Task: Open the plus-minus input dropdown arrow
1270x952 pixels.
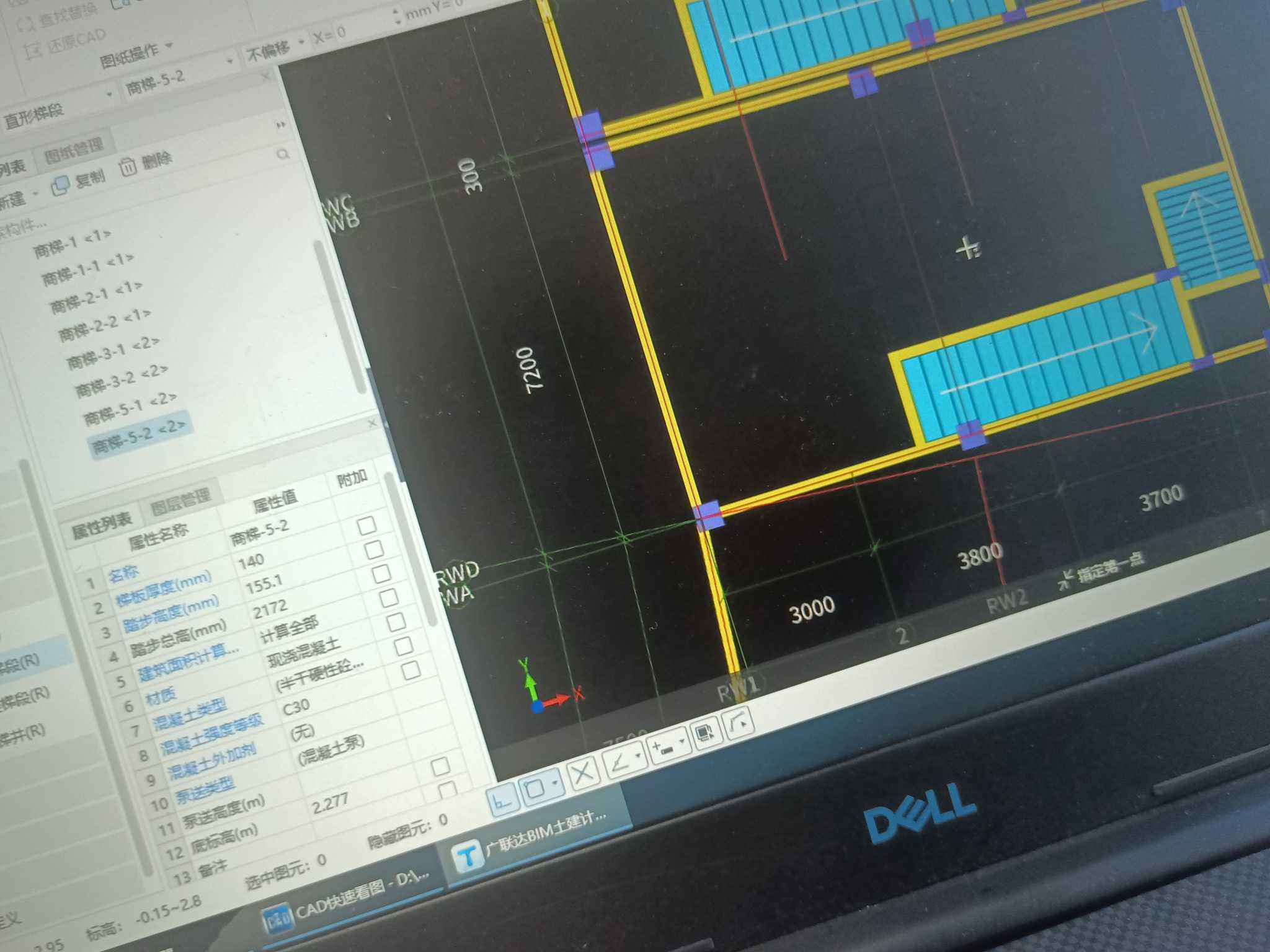Action: [x=681, y=741]
